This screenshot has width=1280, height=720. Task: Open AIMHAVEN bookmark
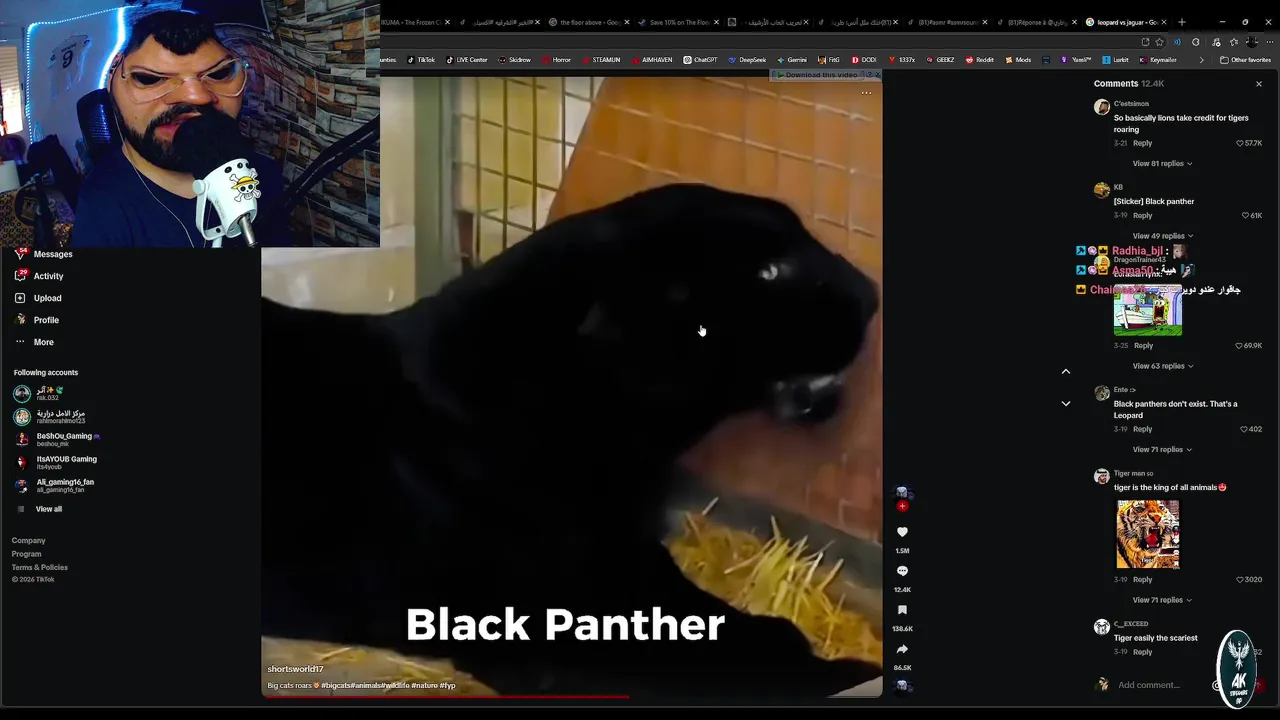click(651, 60)
